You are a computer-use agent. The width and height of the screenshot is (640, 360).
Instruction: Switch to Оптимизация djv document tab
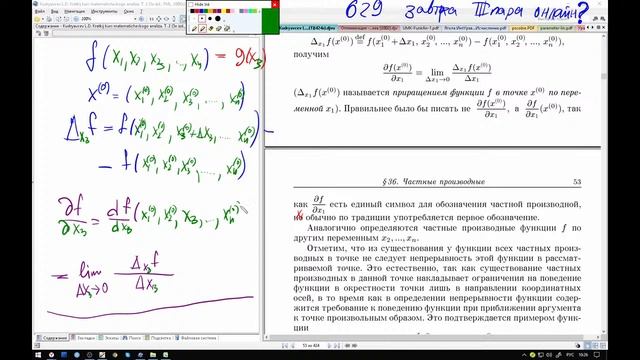[x=369, y=28]
